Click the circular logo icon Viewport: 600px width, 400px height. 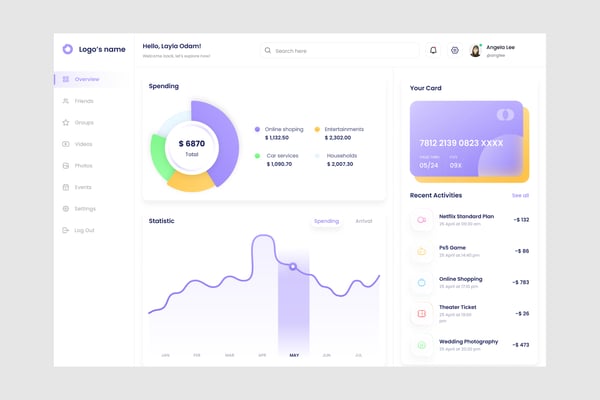coord(68,49)
